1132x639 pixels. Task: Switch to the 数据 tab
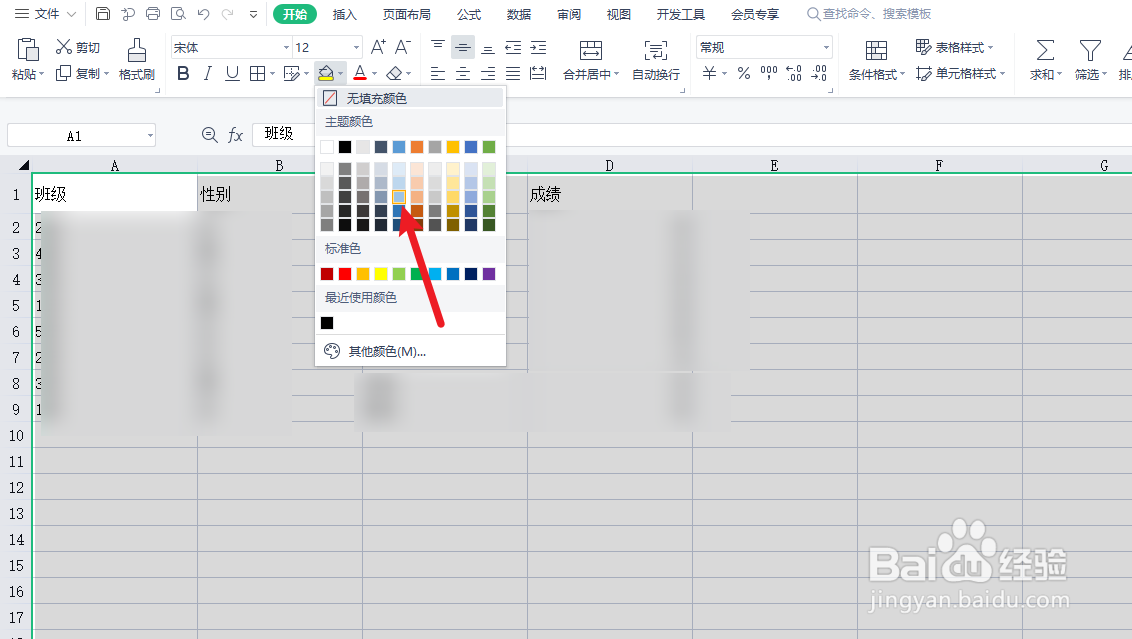518,14
